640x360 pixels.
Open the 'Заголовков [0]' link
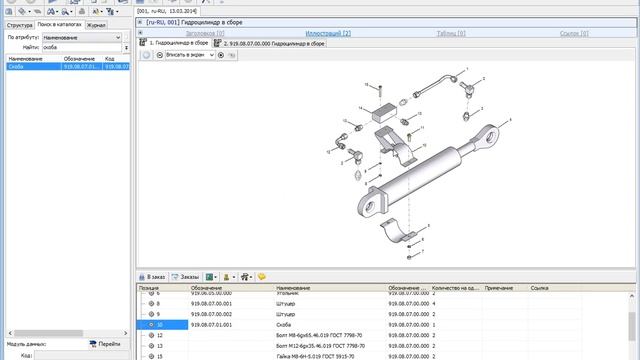pos(205,33)
